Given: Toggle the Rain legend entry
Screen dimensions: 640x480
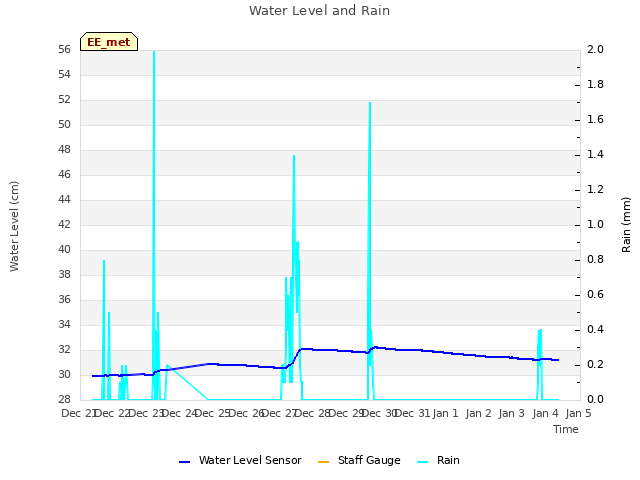Looking at the screenshot, I should click(438, 460).
